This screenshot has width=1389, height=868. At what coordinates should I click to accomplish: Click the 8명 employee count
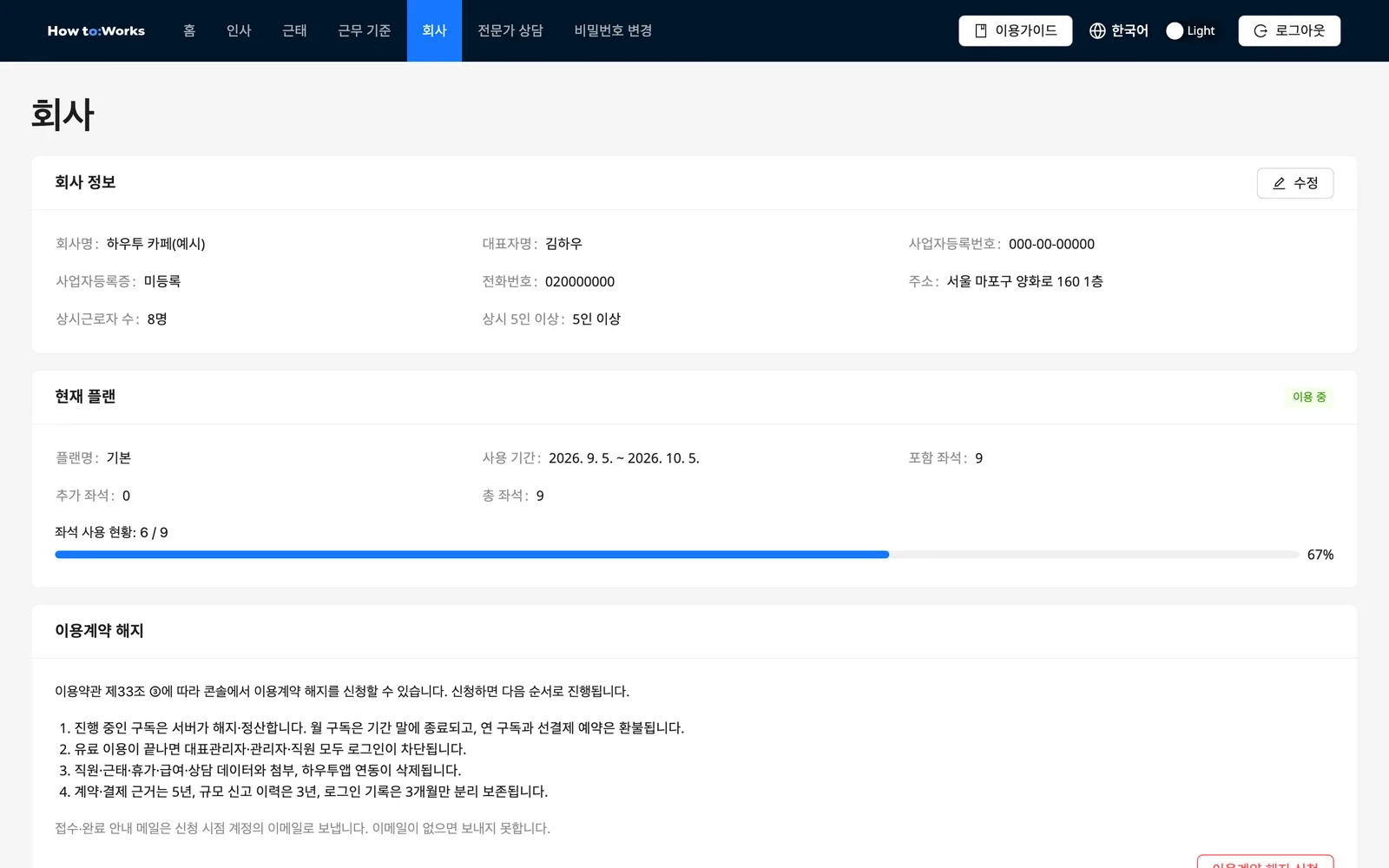click(x=157, y=319)
